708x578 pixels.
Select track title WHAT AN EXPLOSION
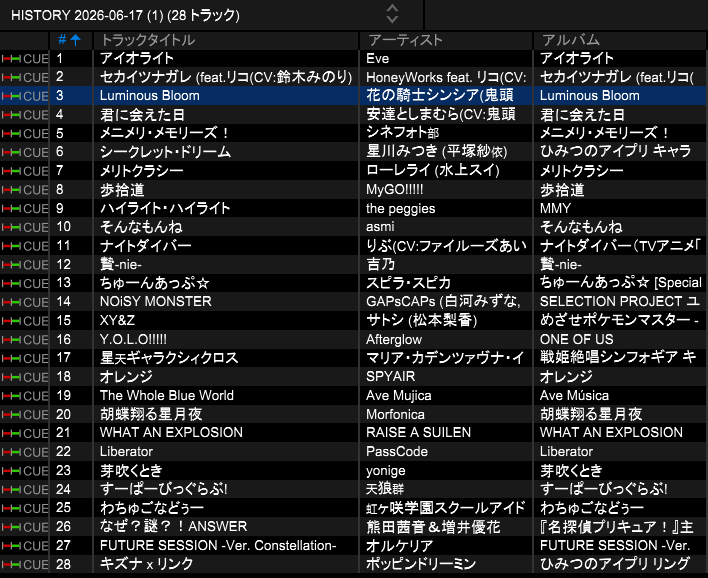click(x=171, y=433)
